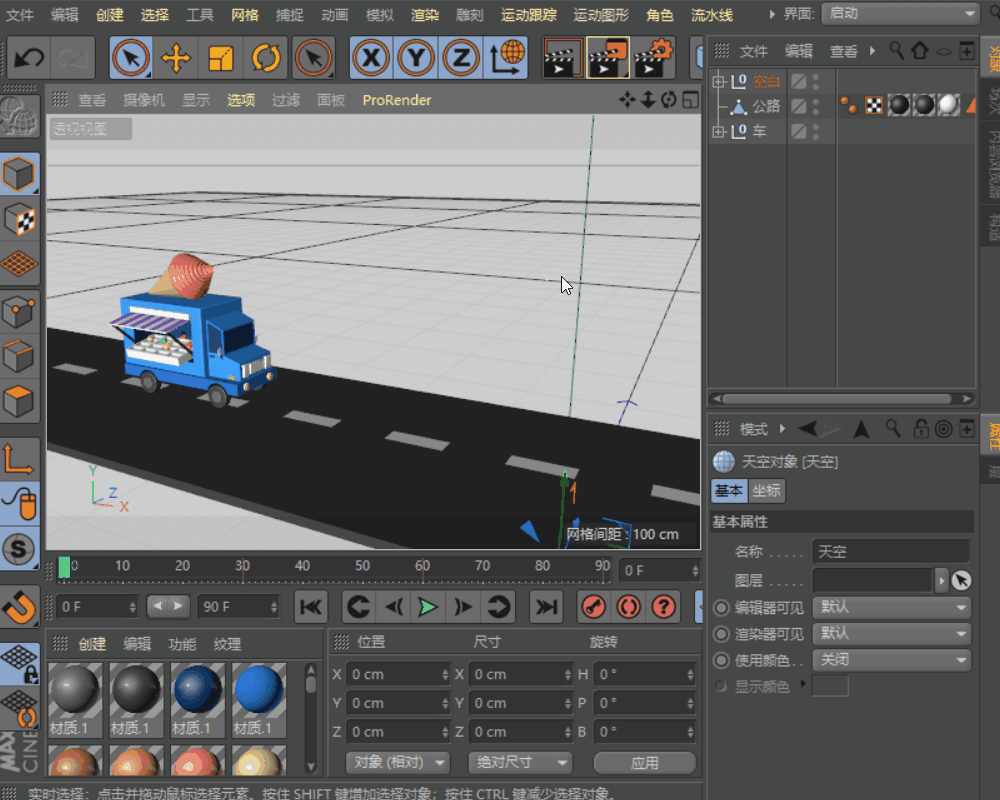Viewport: 1000px width, 800px height.
Task: Open the 渲染 menu
Action: 425,15
